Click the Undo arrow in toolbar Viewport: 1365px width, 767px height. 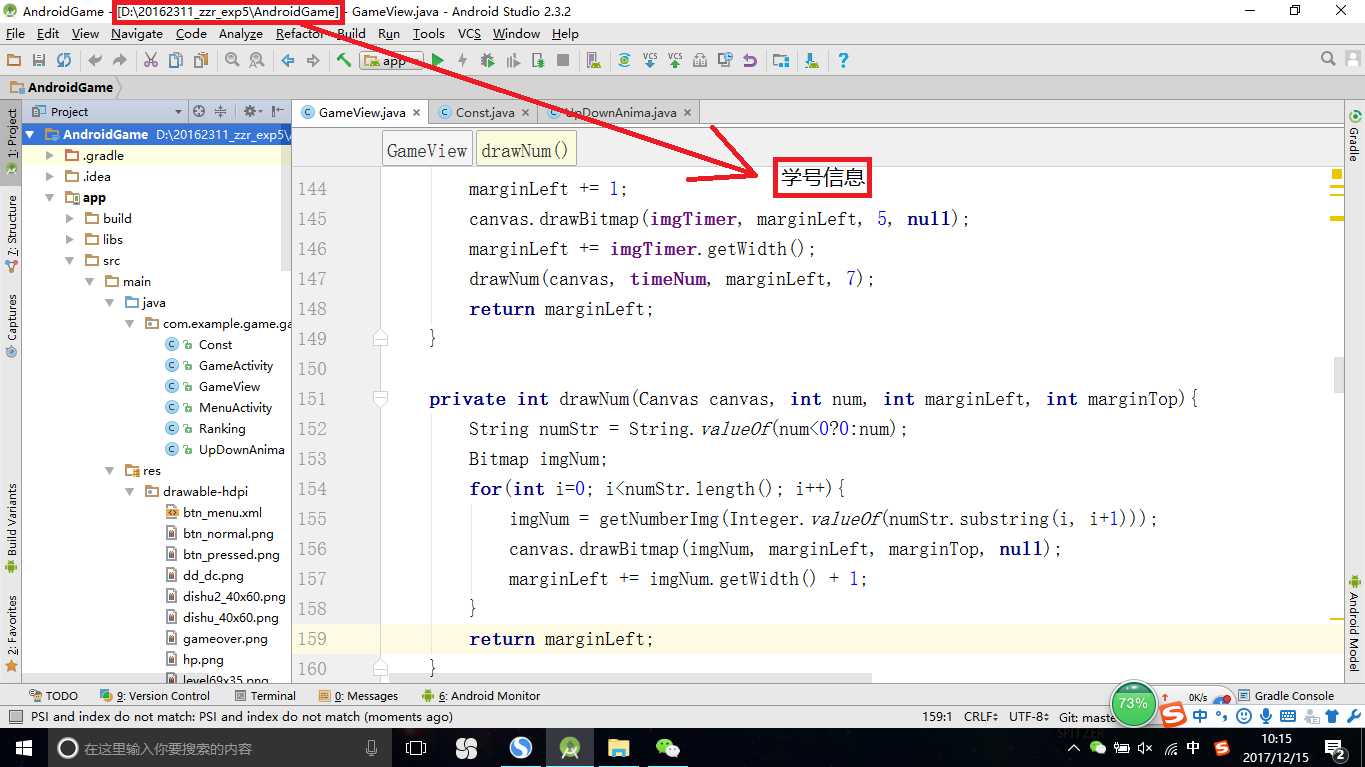click(95, 61)
